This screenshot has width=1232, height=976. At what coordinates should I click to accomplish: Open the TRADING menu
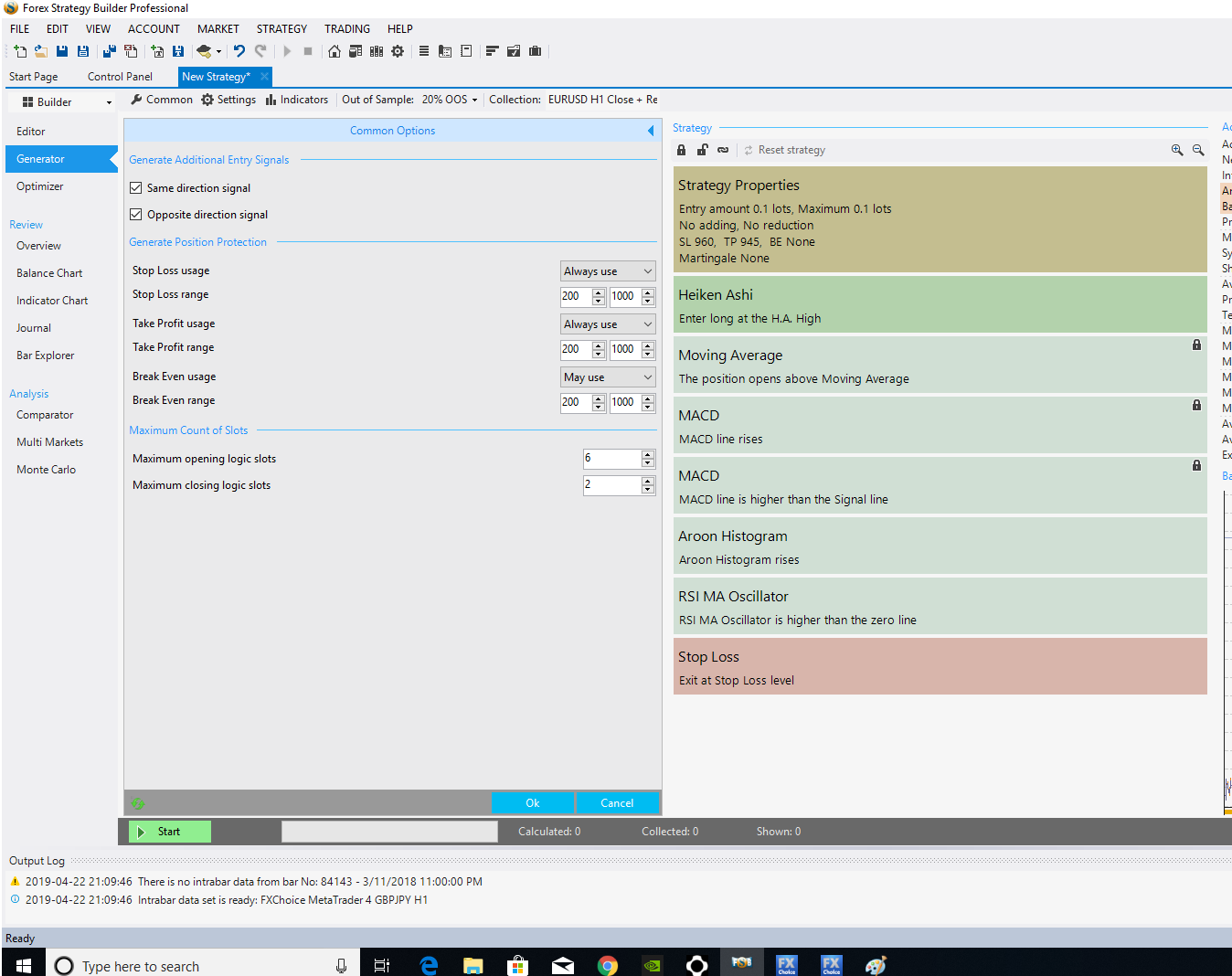[347, 29]
